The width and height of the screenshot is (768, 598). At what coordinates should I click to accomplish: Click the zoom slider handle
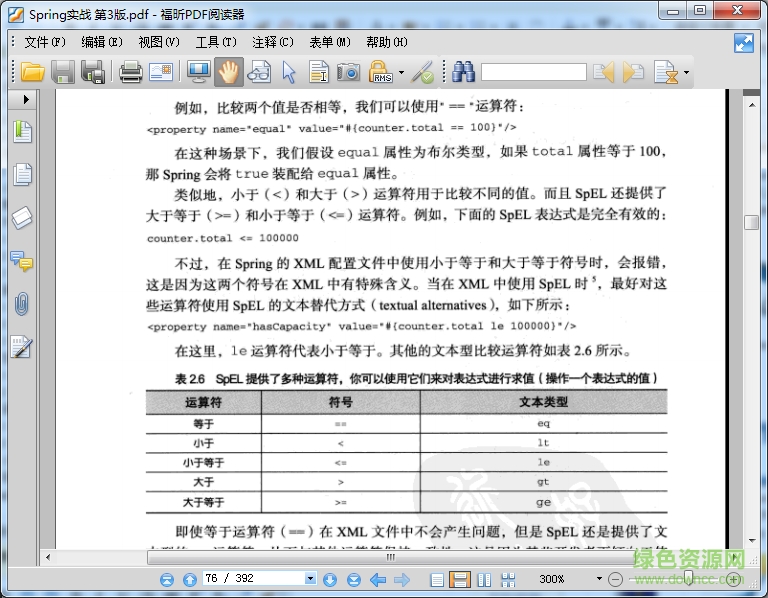(689, 580)
